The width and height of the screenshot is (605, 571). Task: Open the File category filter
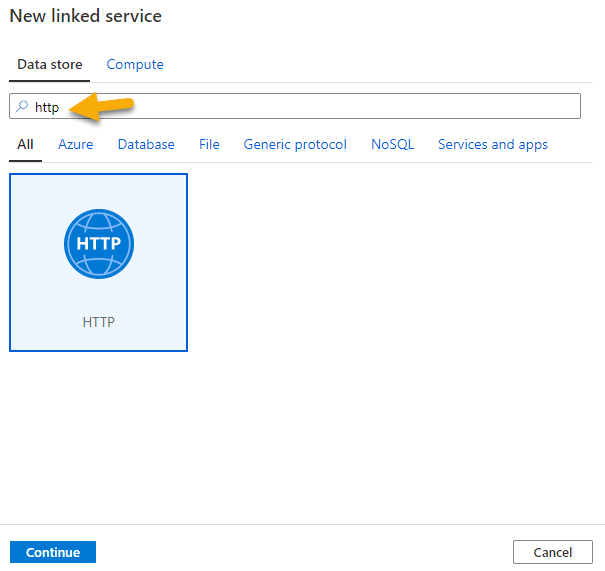[209, 144]
